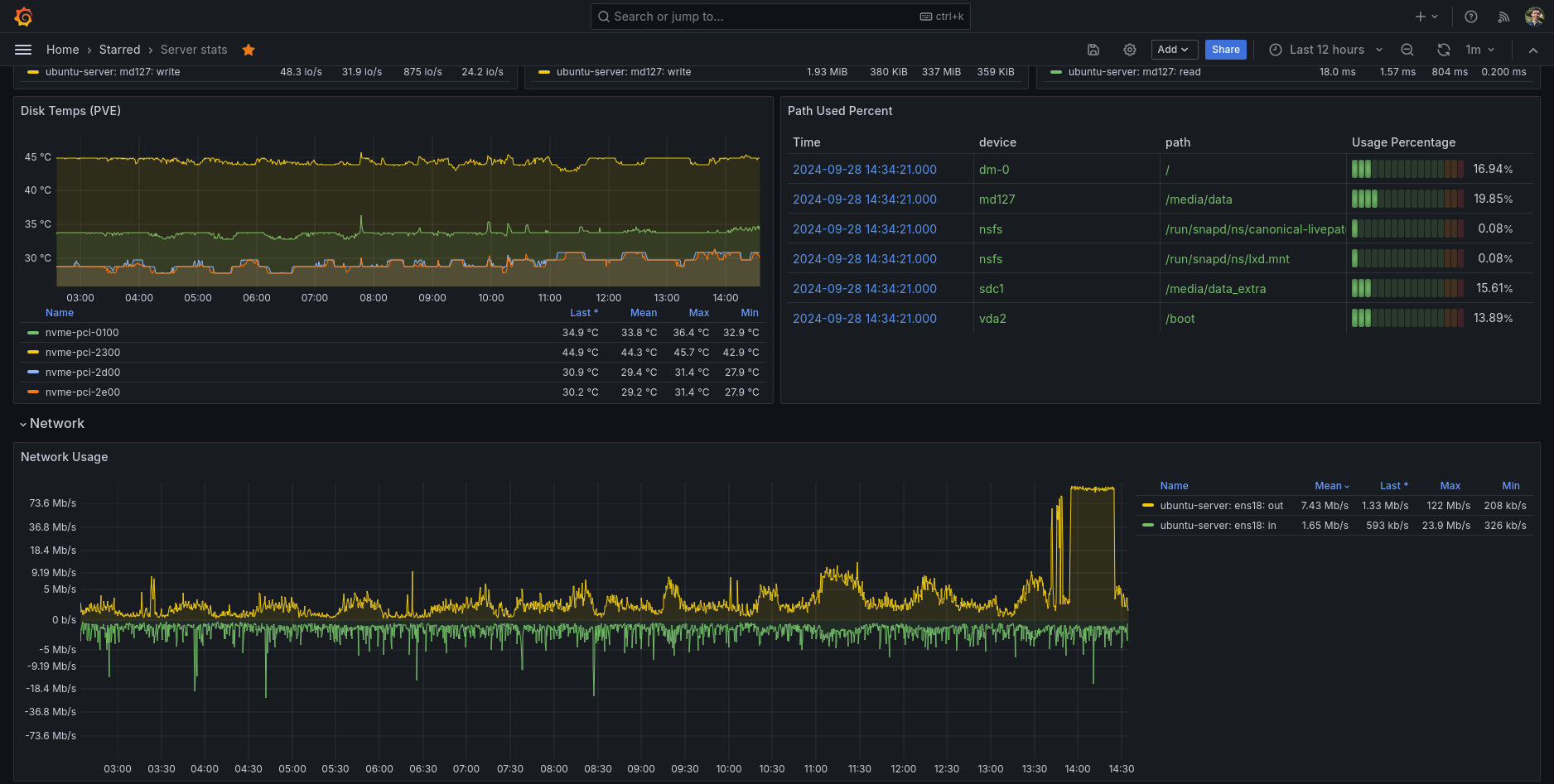Open the Add dropdown menu
1554x784 pixels.
[1174, 50]
